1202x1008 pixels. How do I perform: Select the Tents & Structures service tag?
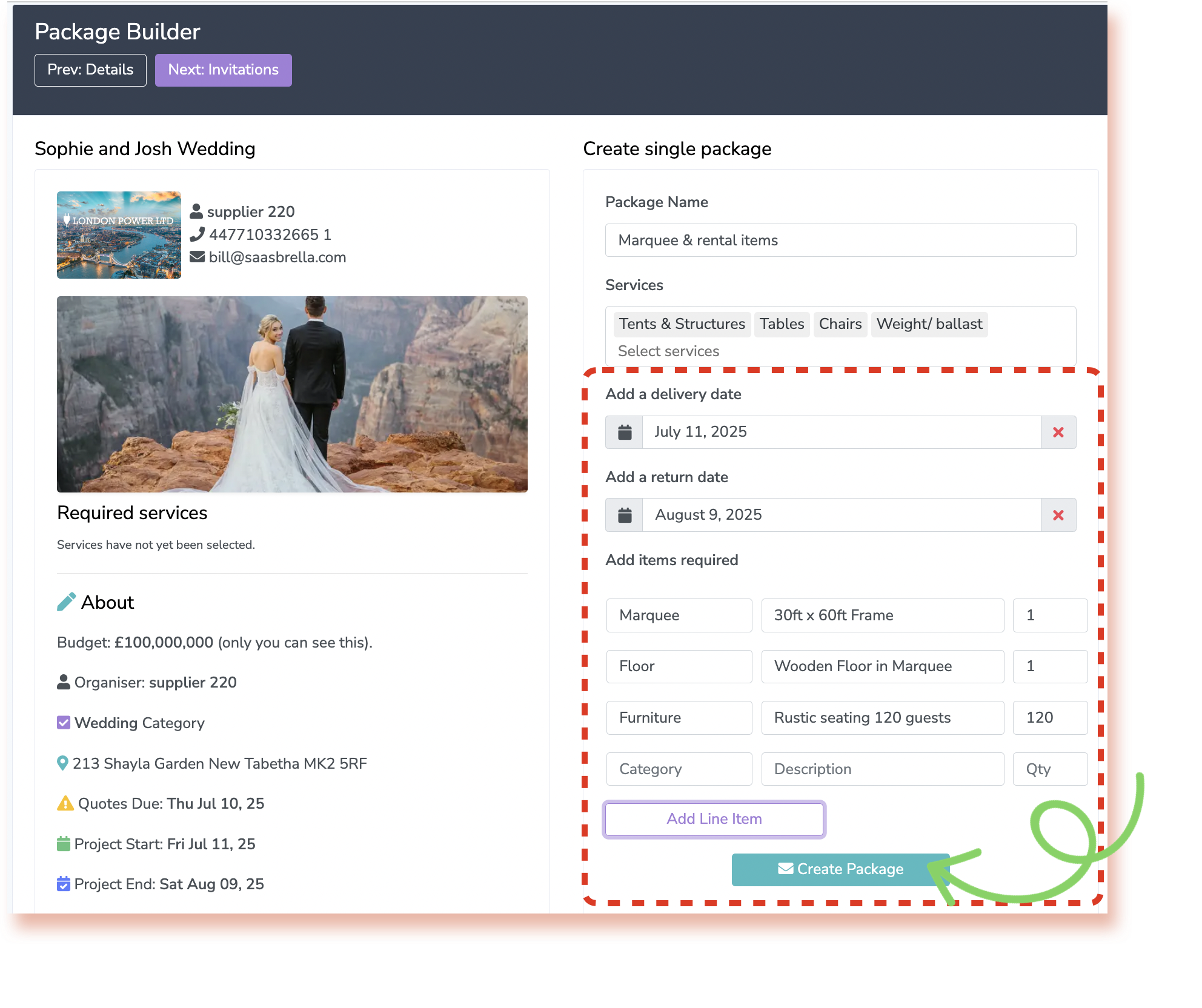(682, 324)
